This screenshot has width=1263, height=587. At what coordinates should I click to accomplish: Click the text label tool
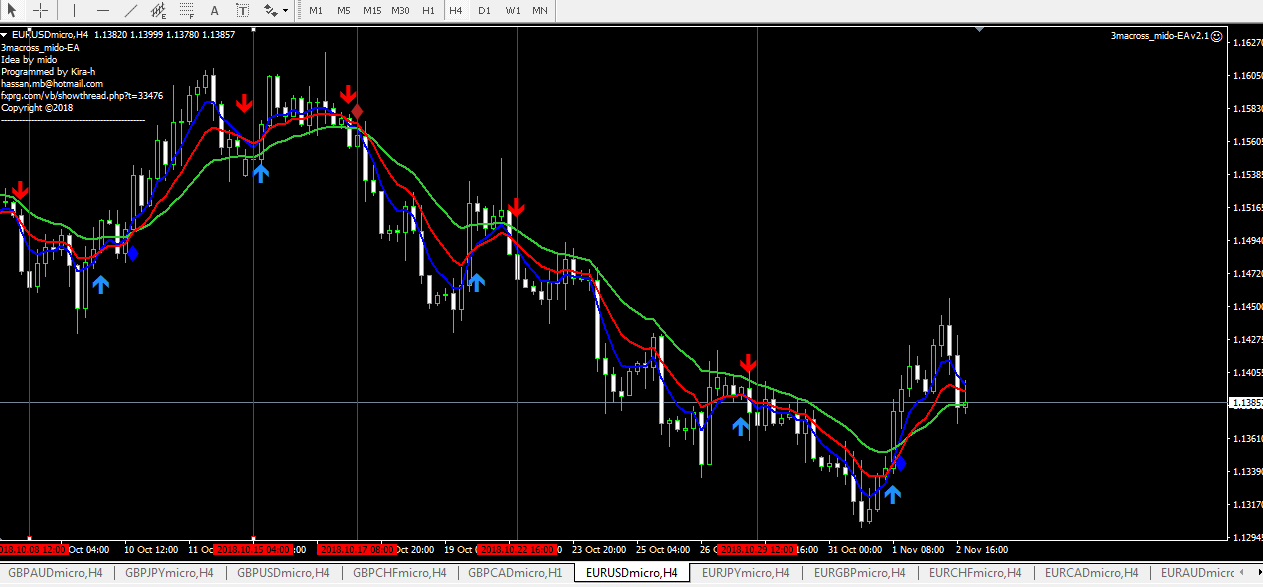[243, 11]
